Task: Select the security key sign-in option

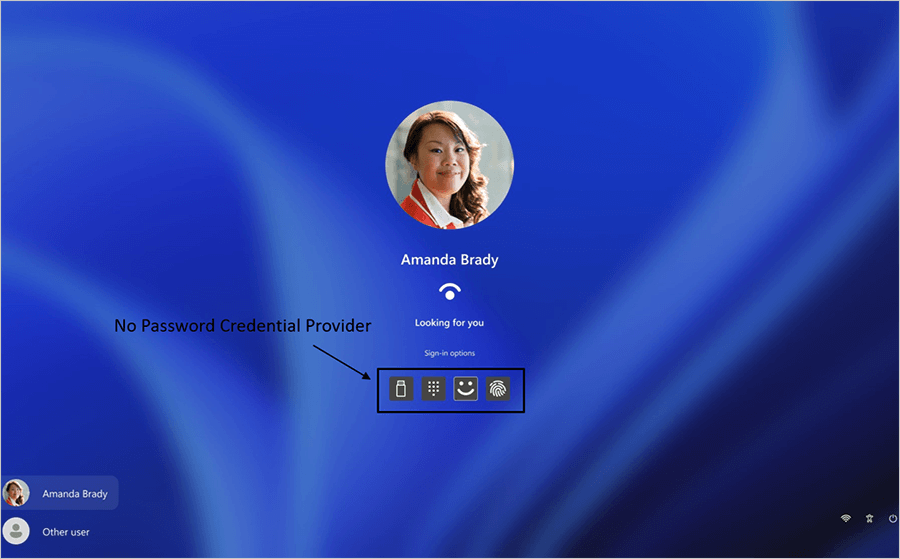Action: [x=401, y=389]
